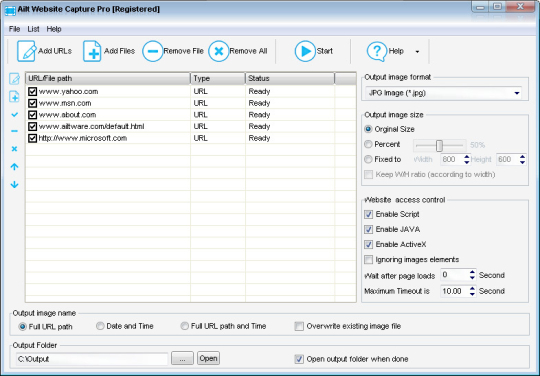Viewport: 540px width, 376px height.
Task: Select the http://www.microsoft.com row text
Action: click(x=83, y=138)
